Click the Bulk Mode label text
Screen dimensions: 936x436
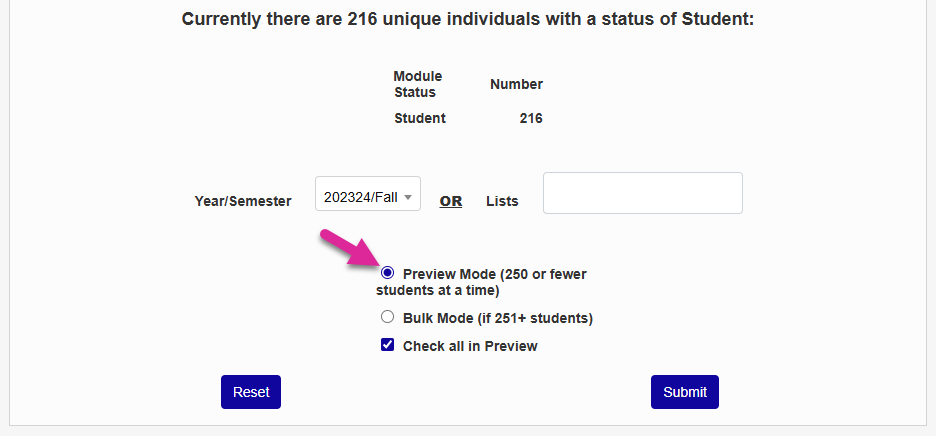pyautogui.click(x=497, y=319)
